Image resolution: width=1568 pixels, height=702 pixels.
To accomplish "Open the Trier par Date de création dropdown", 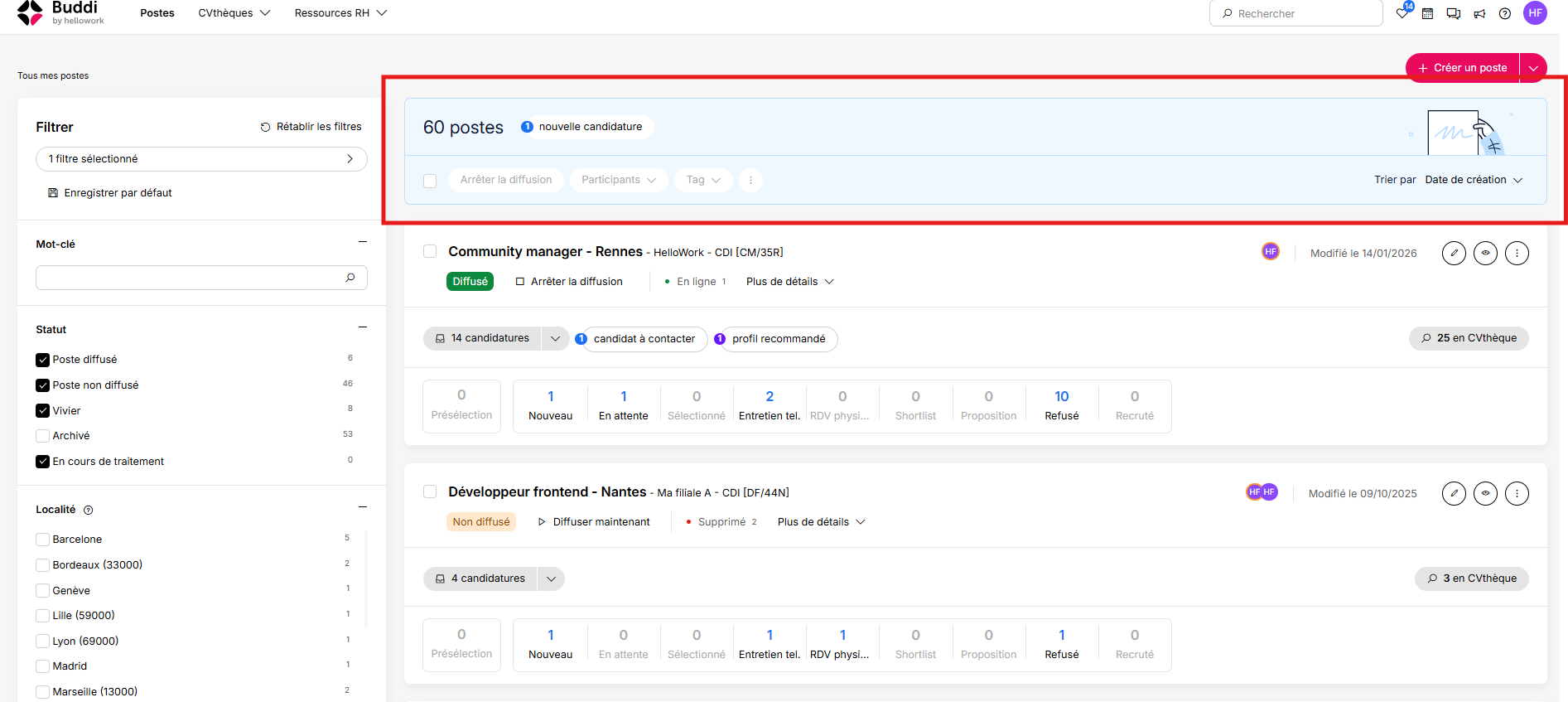I will point(1474,180).
